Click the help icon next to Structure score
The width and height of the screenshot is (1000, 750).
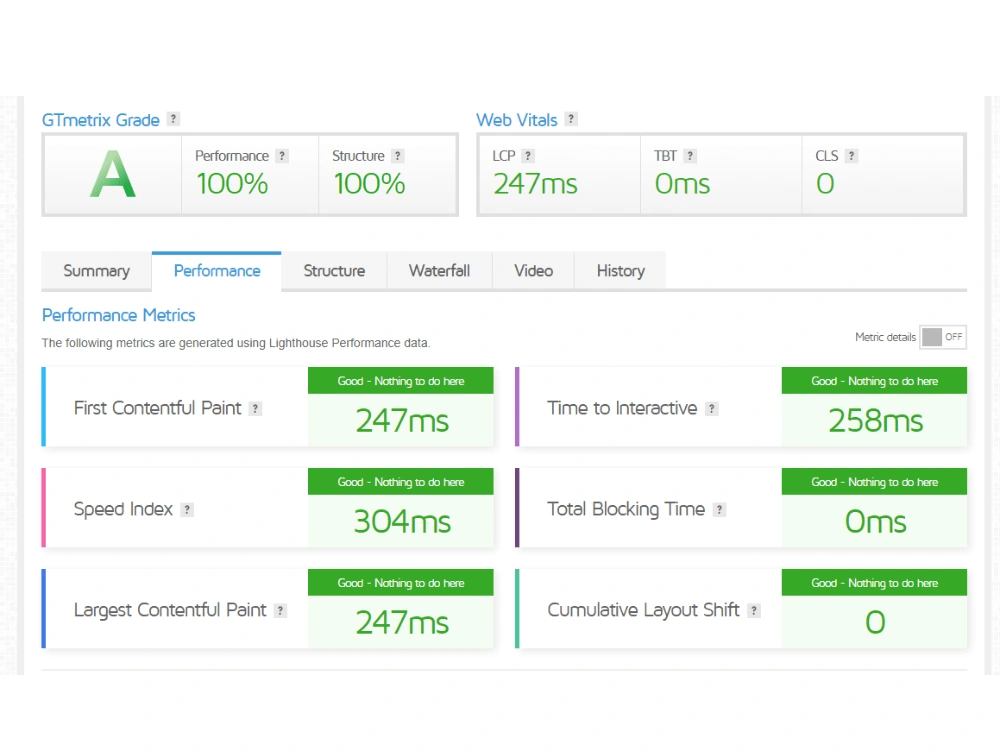(x=397, y=156)
